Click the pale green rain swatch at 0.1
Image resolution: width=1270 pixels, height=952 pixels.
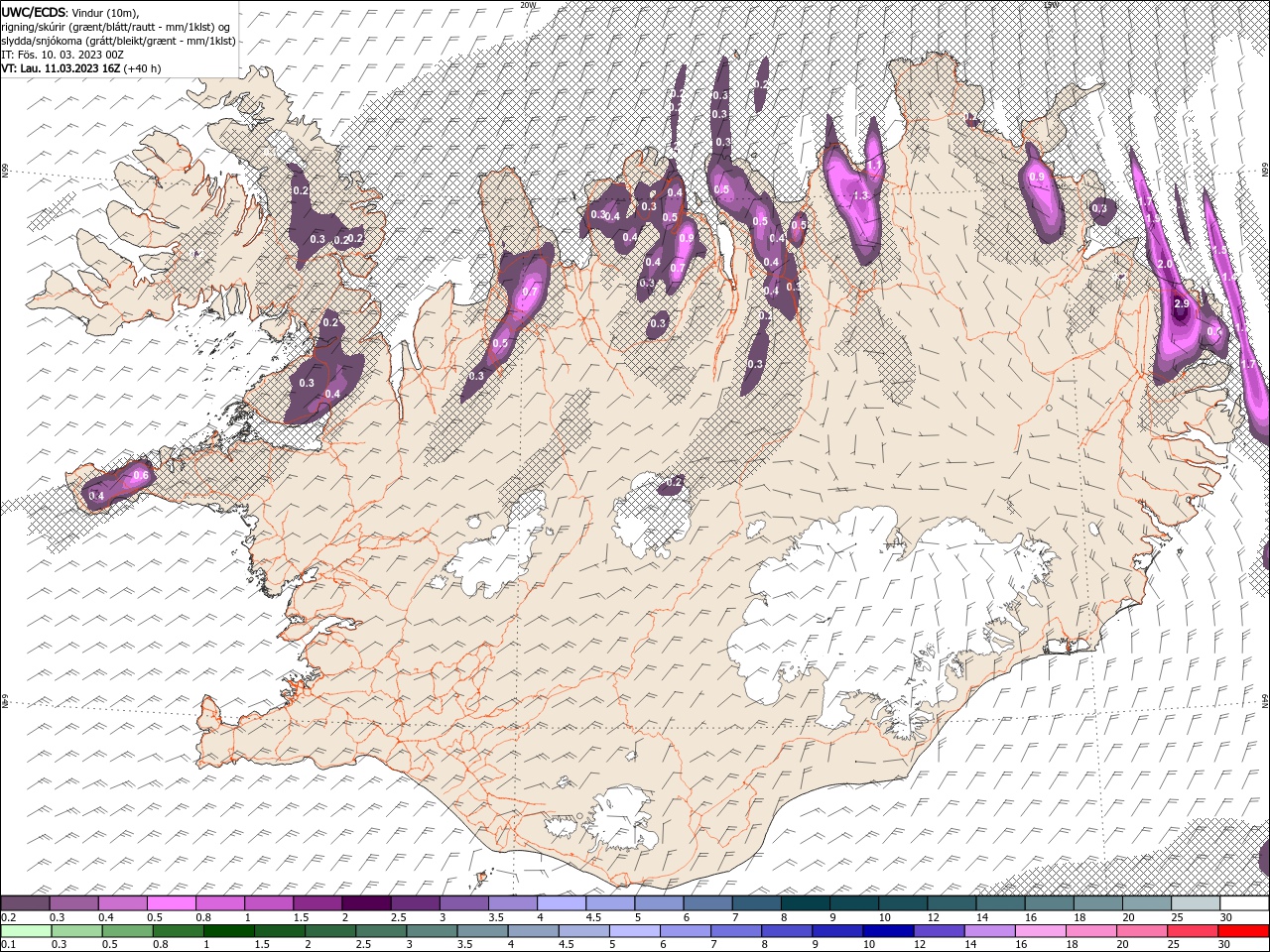26,931
